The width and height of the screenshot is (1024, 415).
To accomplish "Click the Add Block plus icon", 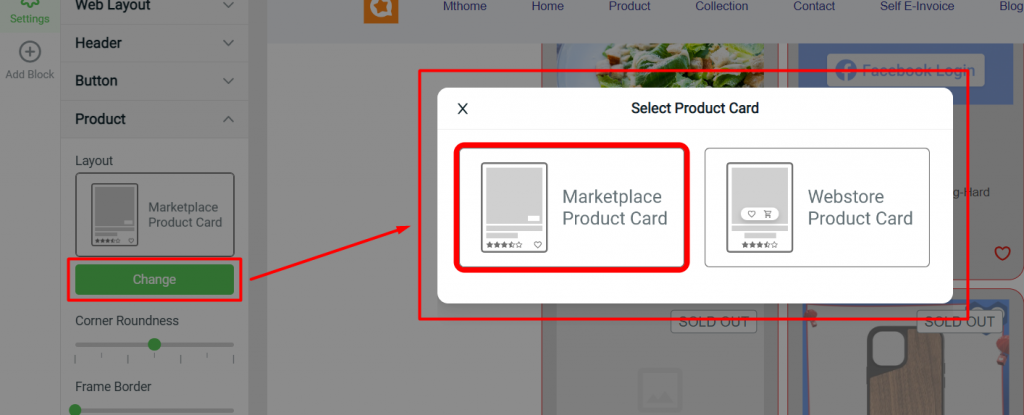I will tap(30, 52).
